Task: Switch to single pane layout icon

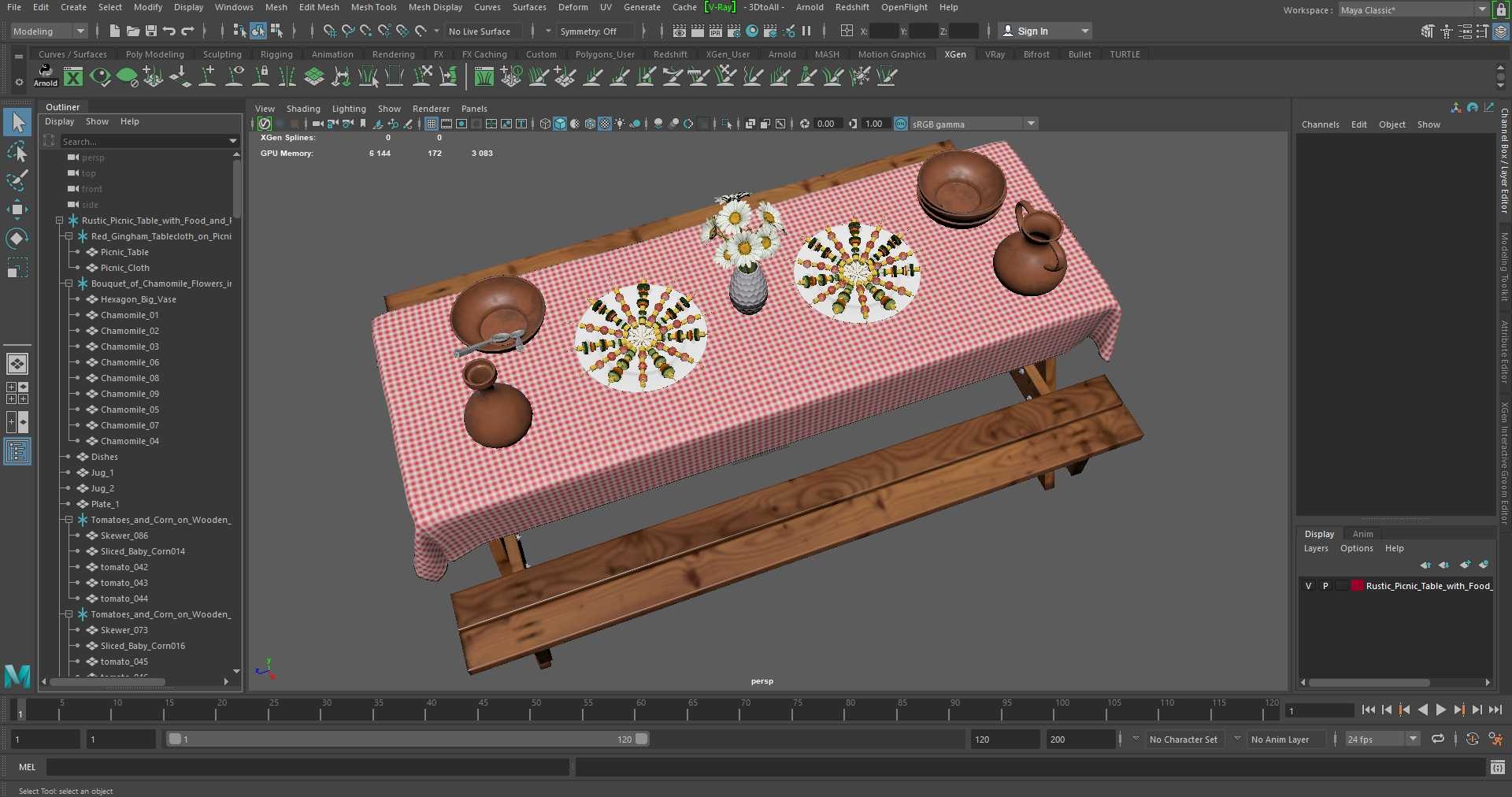Action: click(17, 364)
